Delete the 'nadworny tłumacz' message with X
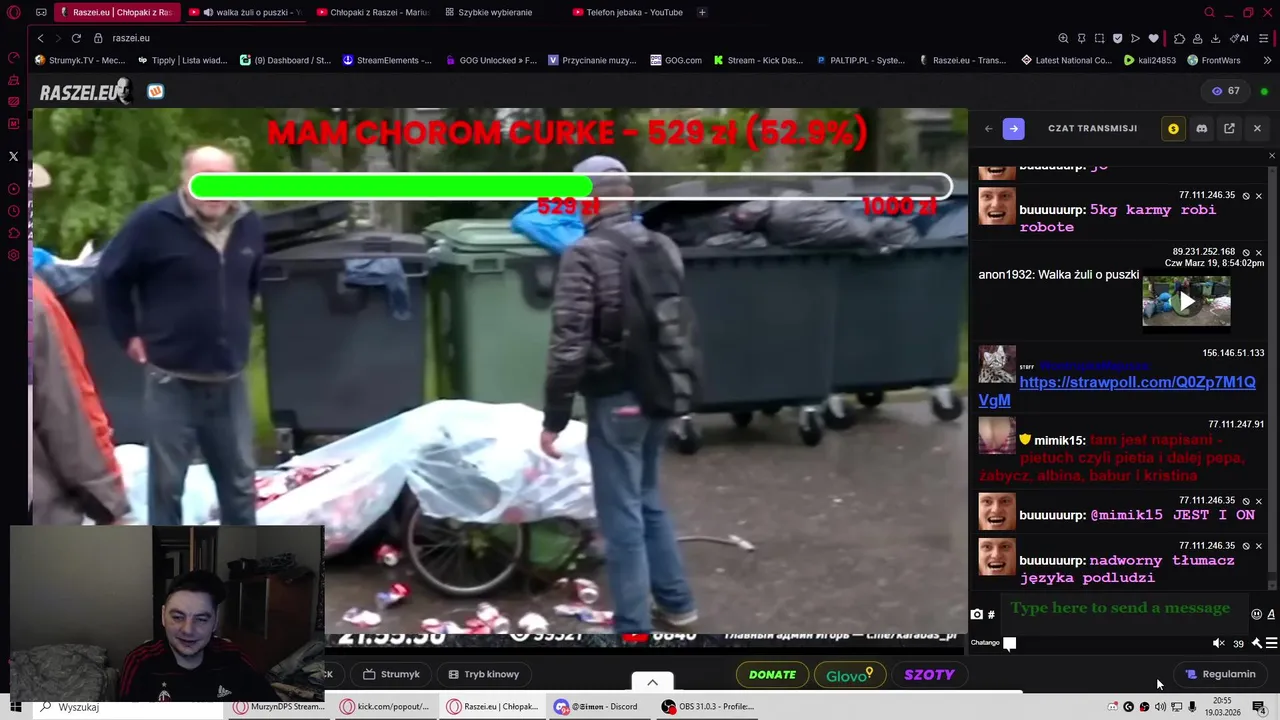The height and width of the screenshot is (720, 1280). coord(1259,546)
